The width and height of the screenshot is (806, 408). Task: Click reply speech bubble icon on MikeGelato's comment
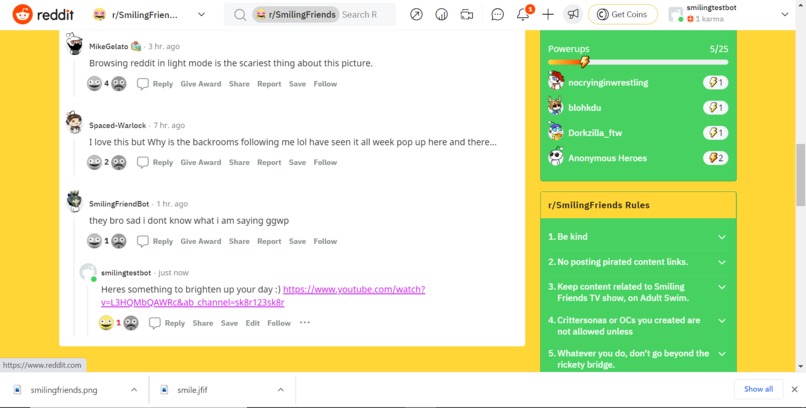(x=142, y=84)
